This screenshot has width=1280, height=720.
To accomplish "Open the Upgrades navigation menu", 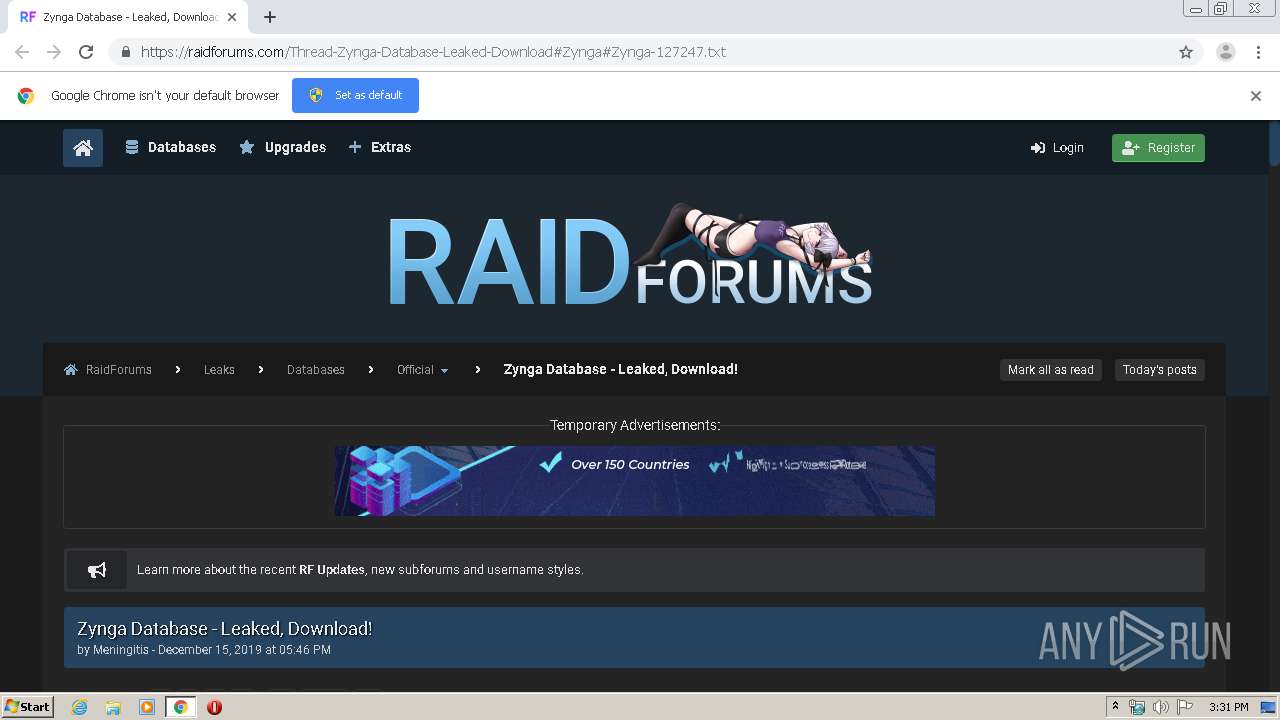I will (283, 147).
